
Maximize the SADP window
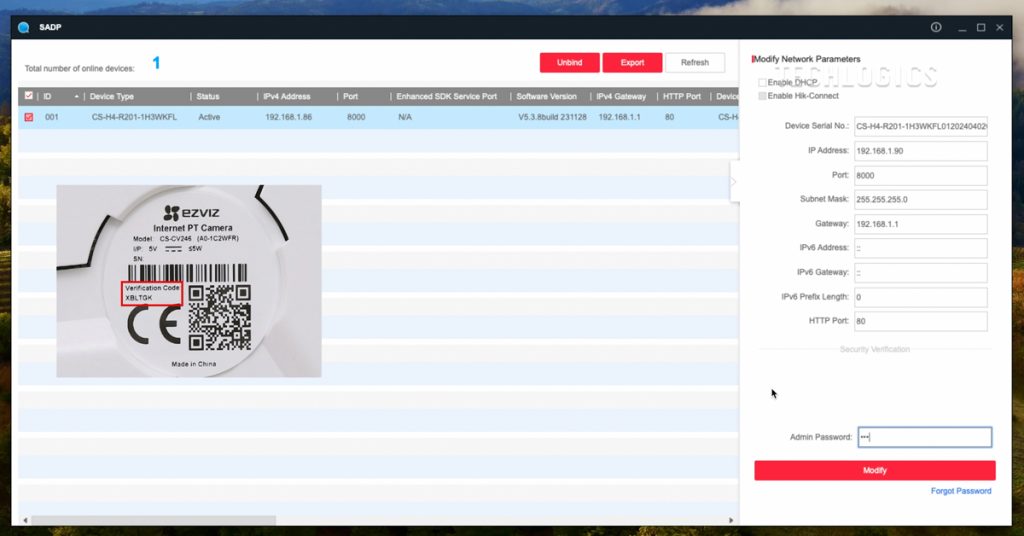(981, 28)
